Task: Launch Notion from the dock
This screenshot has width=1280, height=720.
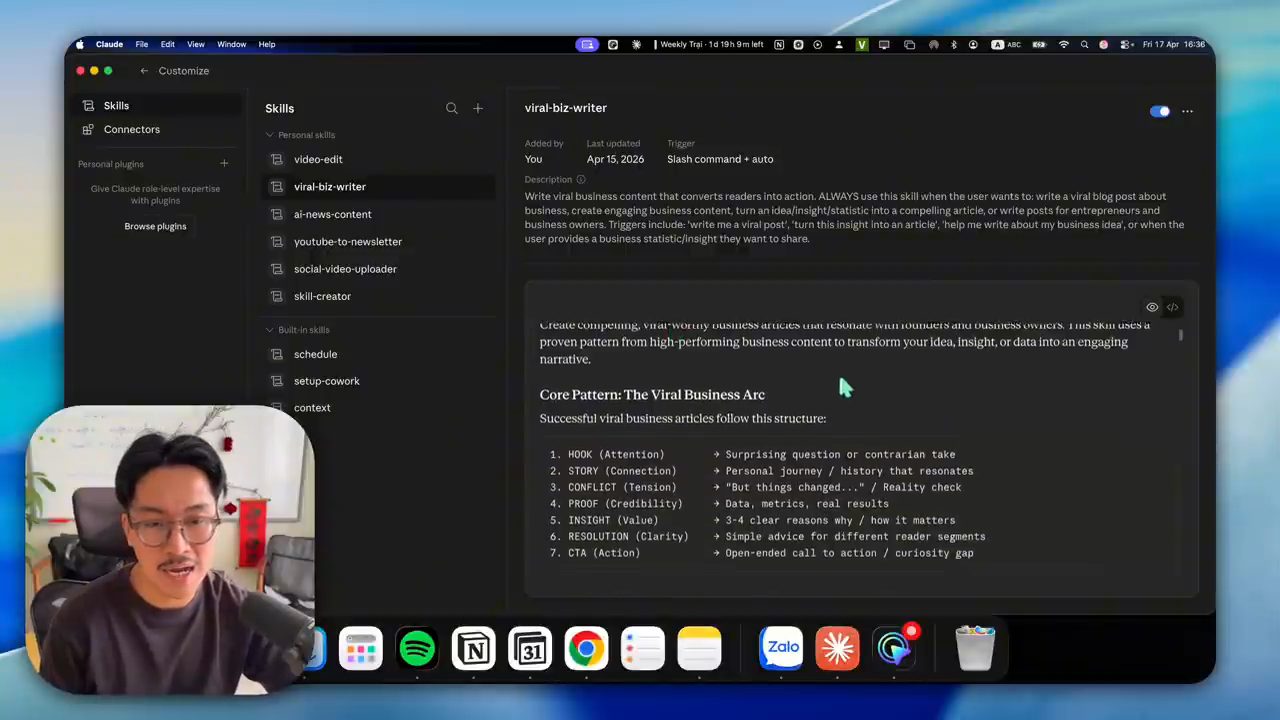Action: click(x=473, y=648)
